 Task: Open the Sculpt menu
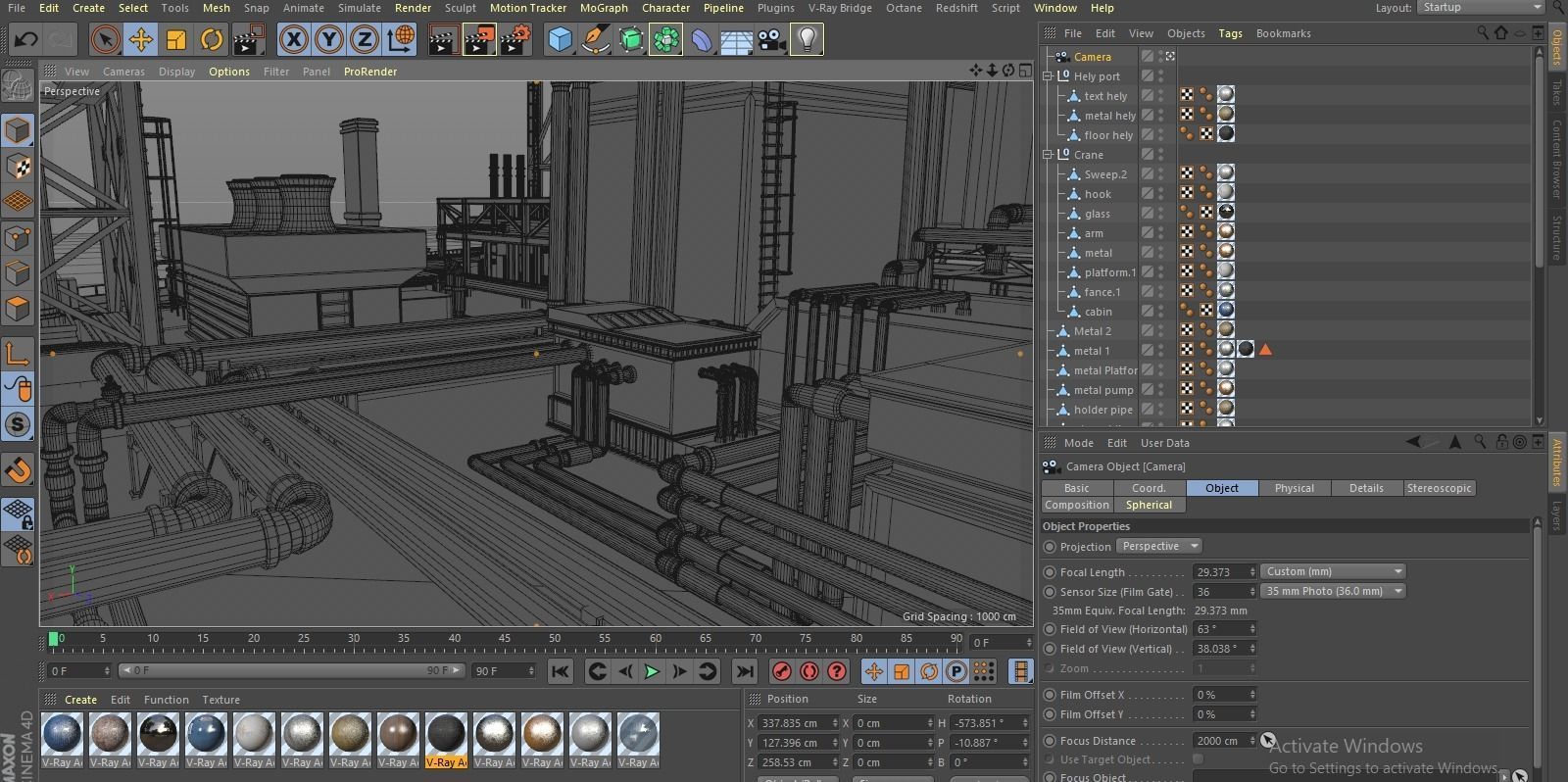[x=460, y=8]
